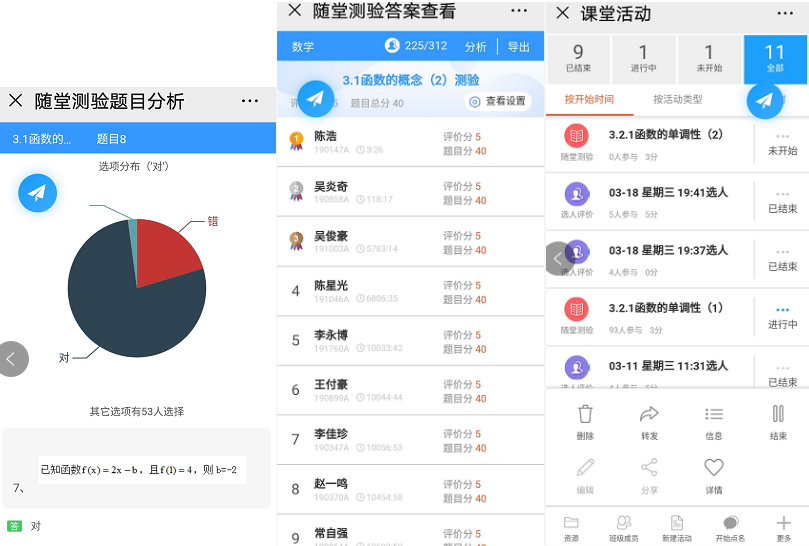Open 资源 folder icon in bottom bar

pyautogui.click(x=571, y=525)
